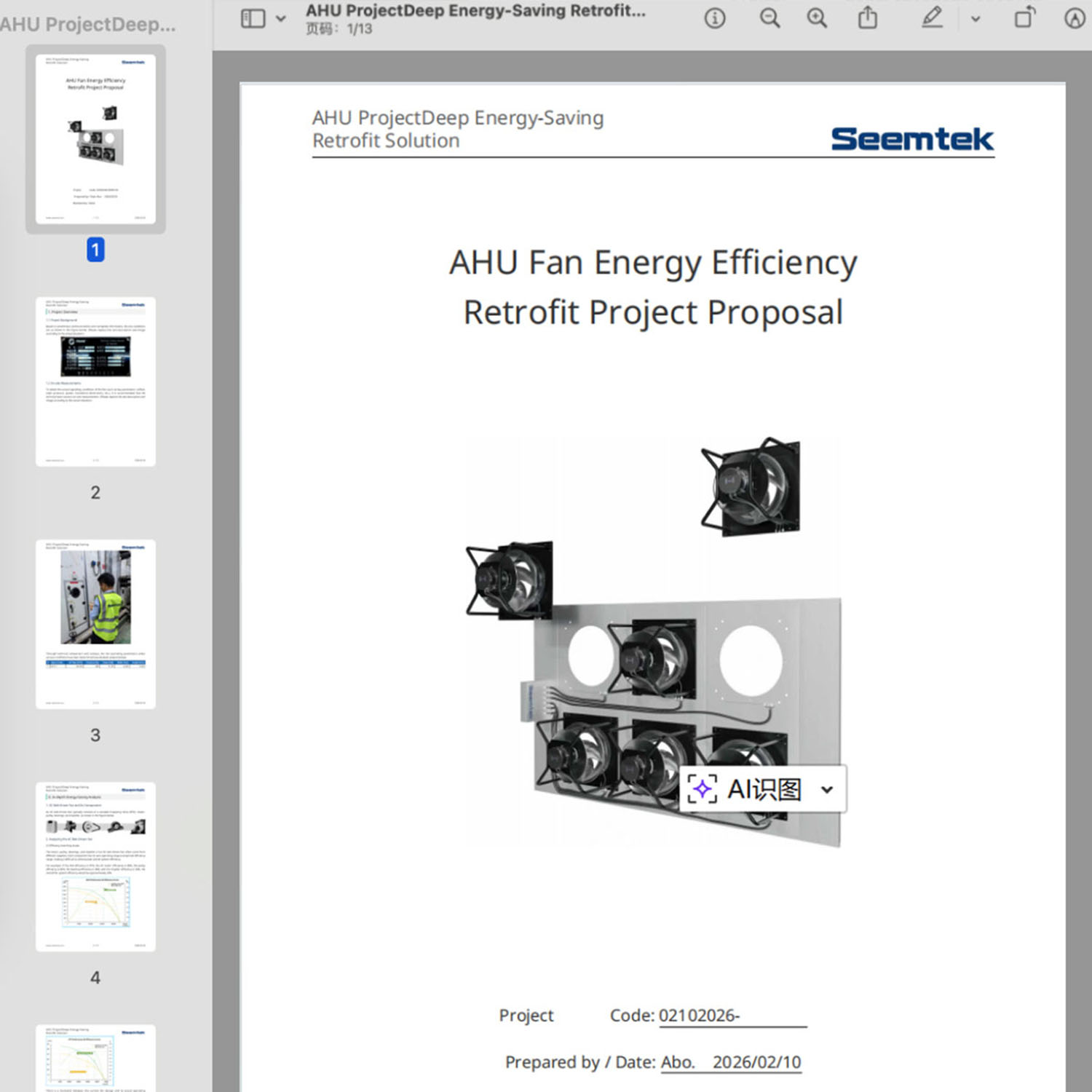Click the "AHU Fan Energy Efficiency" title line
The height and width of the screenshot is (1092, 1092).
(x=653, y=263)
